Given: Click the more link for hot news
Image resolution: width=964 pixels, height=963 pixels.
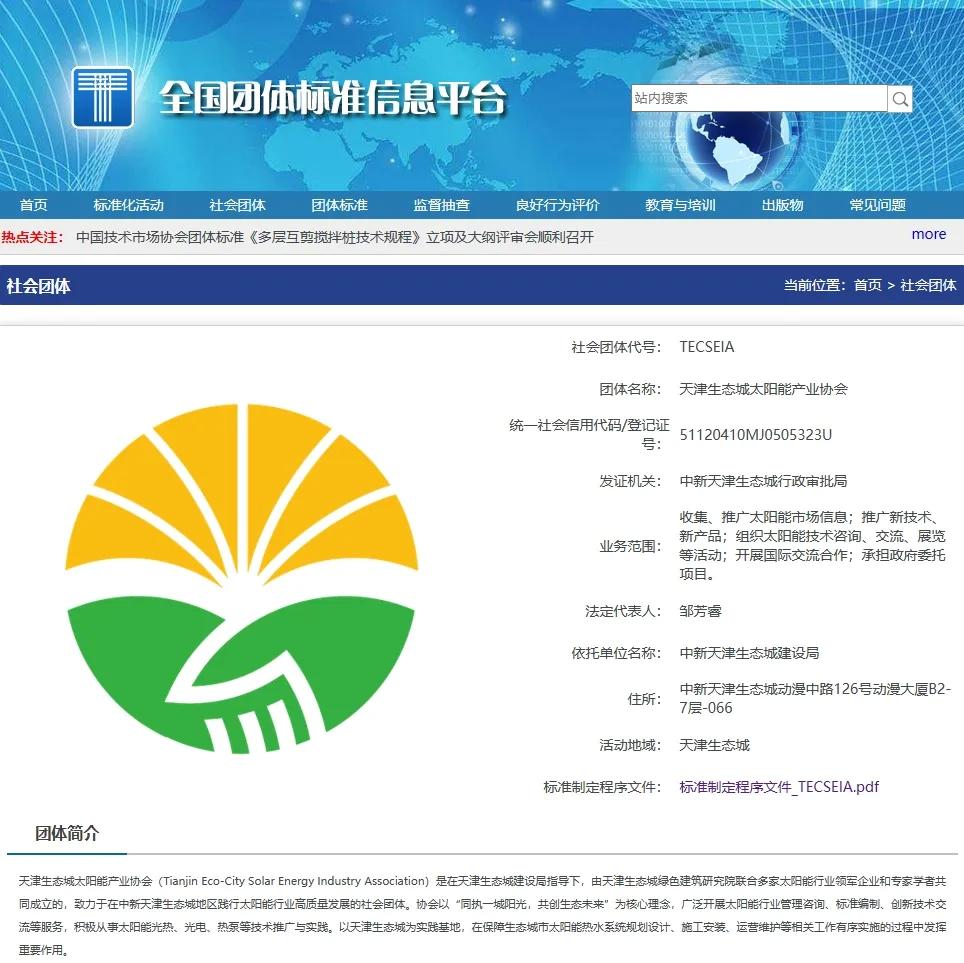Looking at the screenshot, I should tap(928, 234).
